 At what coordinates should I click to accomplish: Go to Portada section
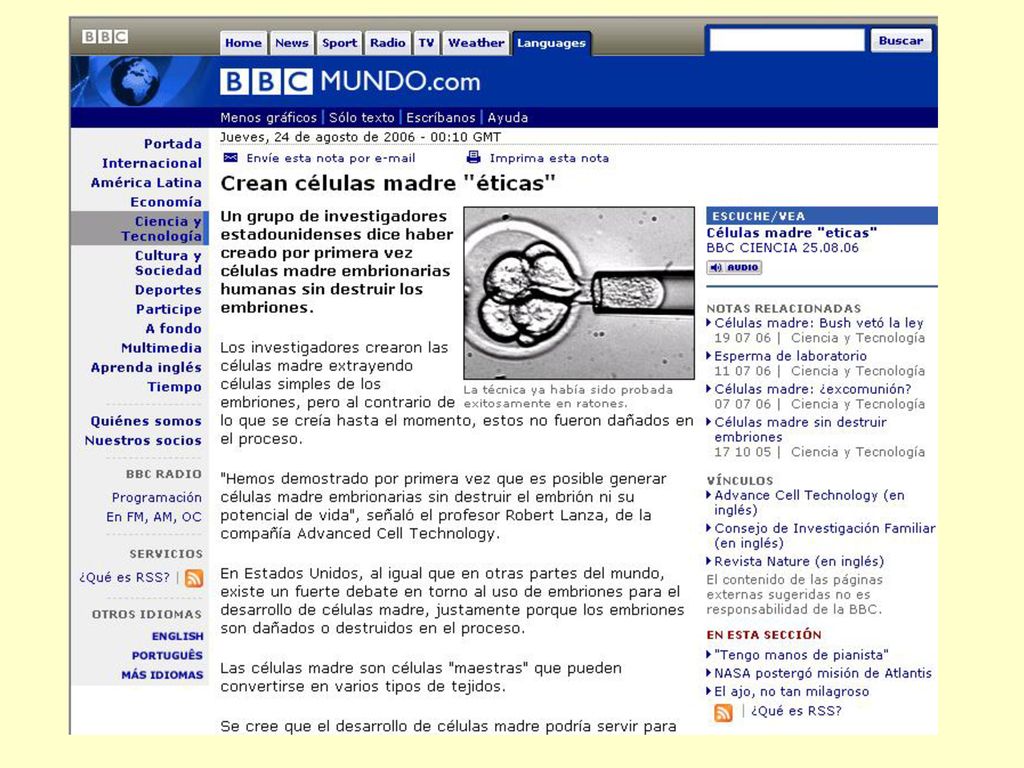pyautogui.click(x=172, y=143)
